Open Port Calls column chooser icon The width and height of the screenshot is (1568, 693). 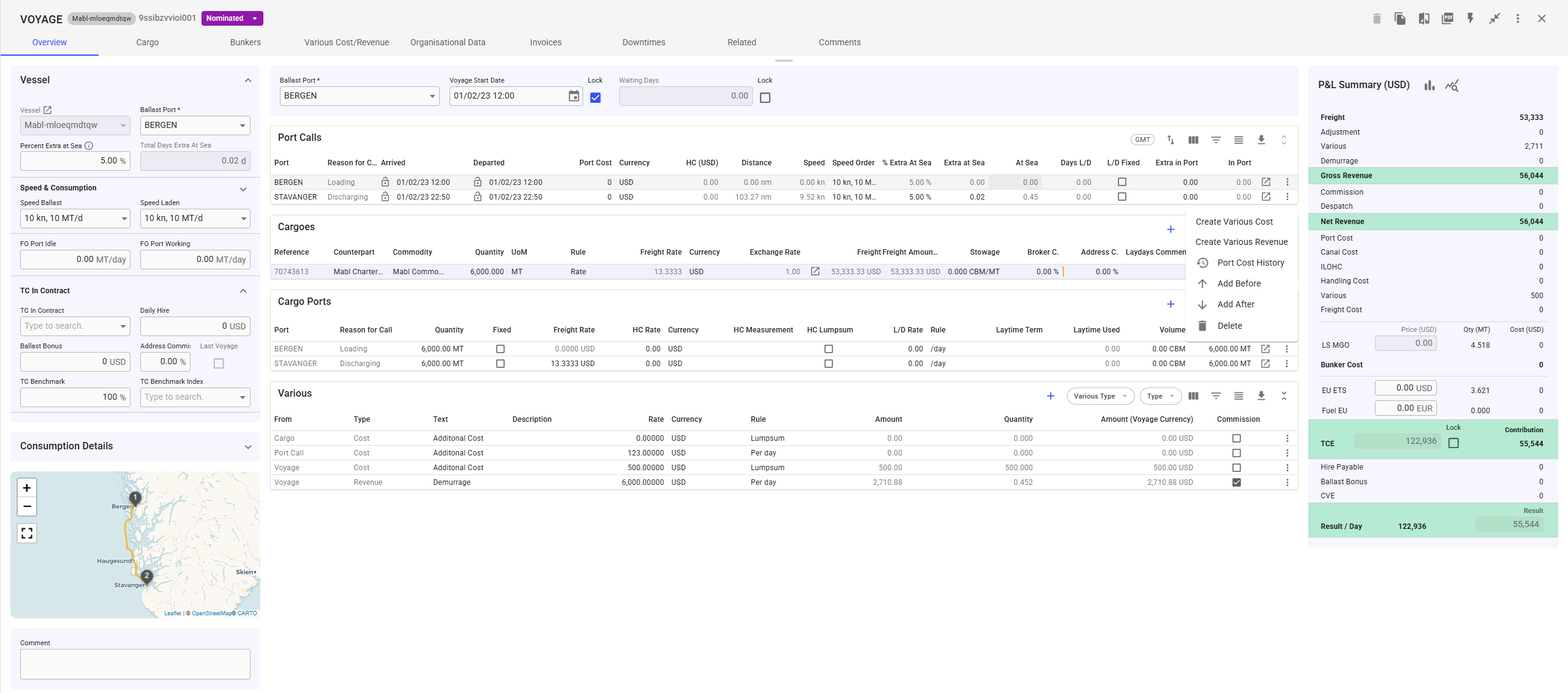point(1193,140)
